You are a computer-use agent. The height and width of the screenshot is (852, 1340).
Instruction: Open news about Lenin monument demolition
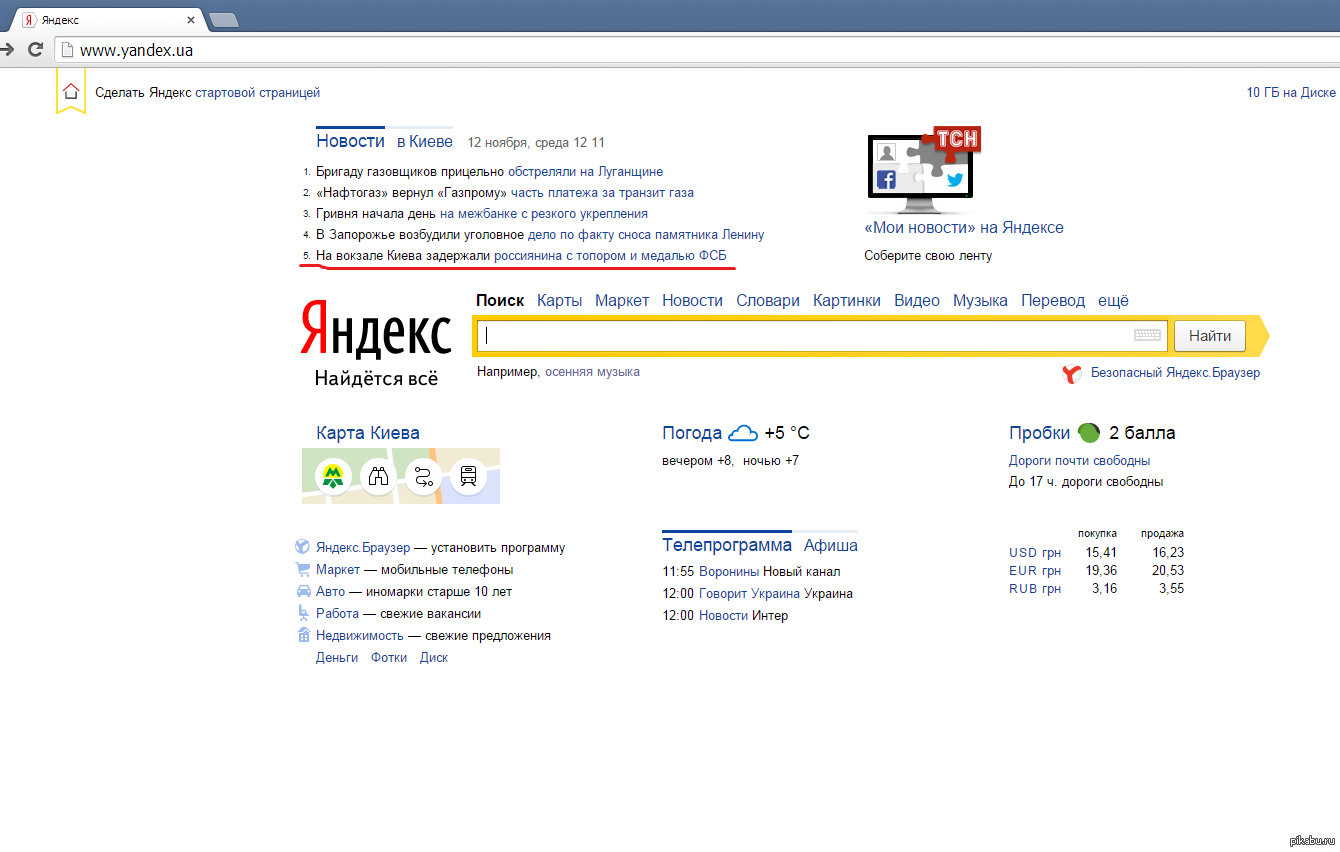pyautogui.click(x=646, y=234)
